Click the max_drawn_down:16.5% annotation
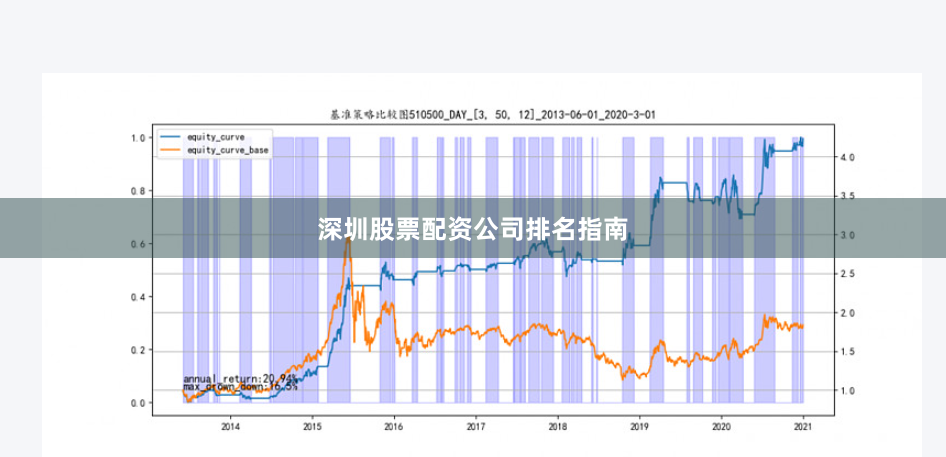Screen dimensions: 946x457 tap(240, 386)
